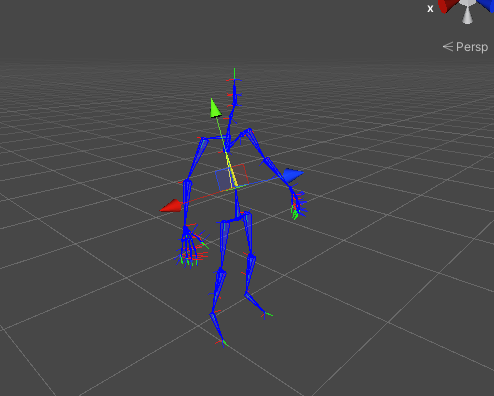Click the X label on the orientation gizmo
Viewport: 494px width, 396px height.
tap(430, 9)
